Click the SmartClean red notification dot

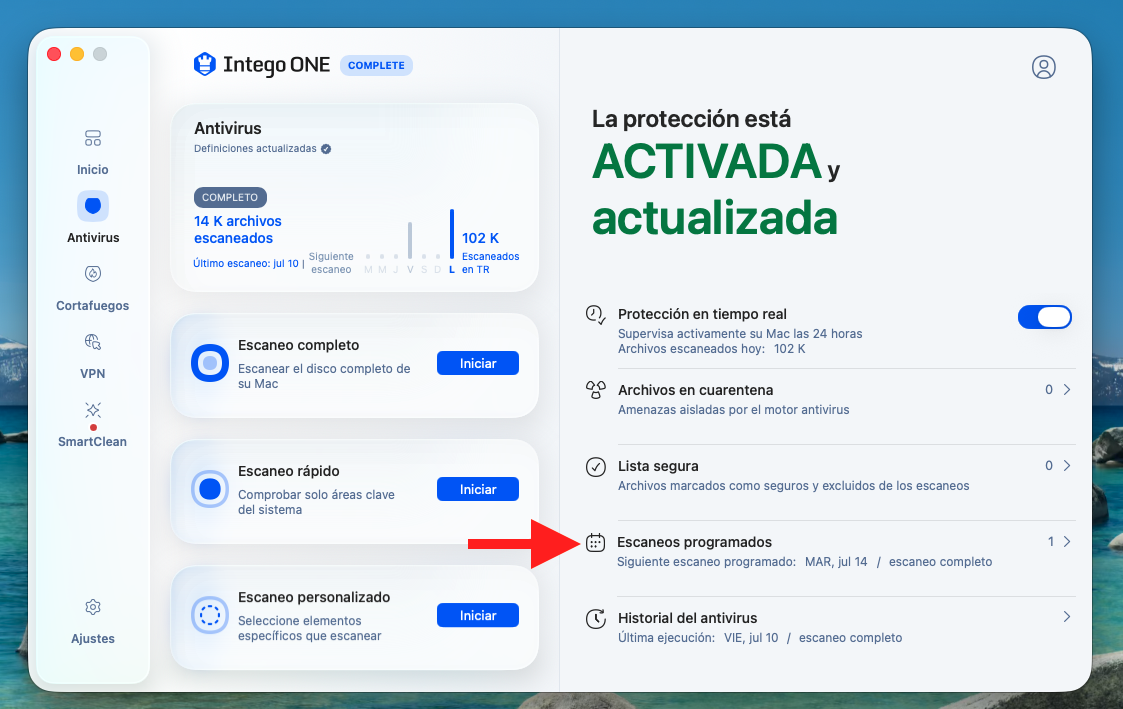[93, 428]
